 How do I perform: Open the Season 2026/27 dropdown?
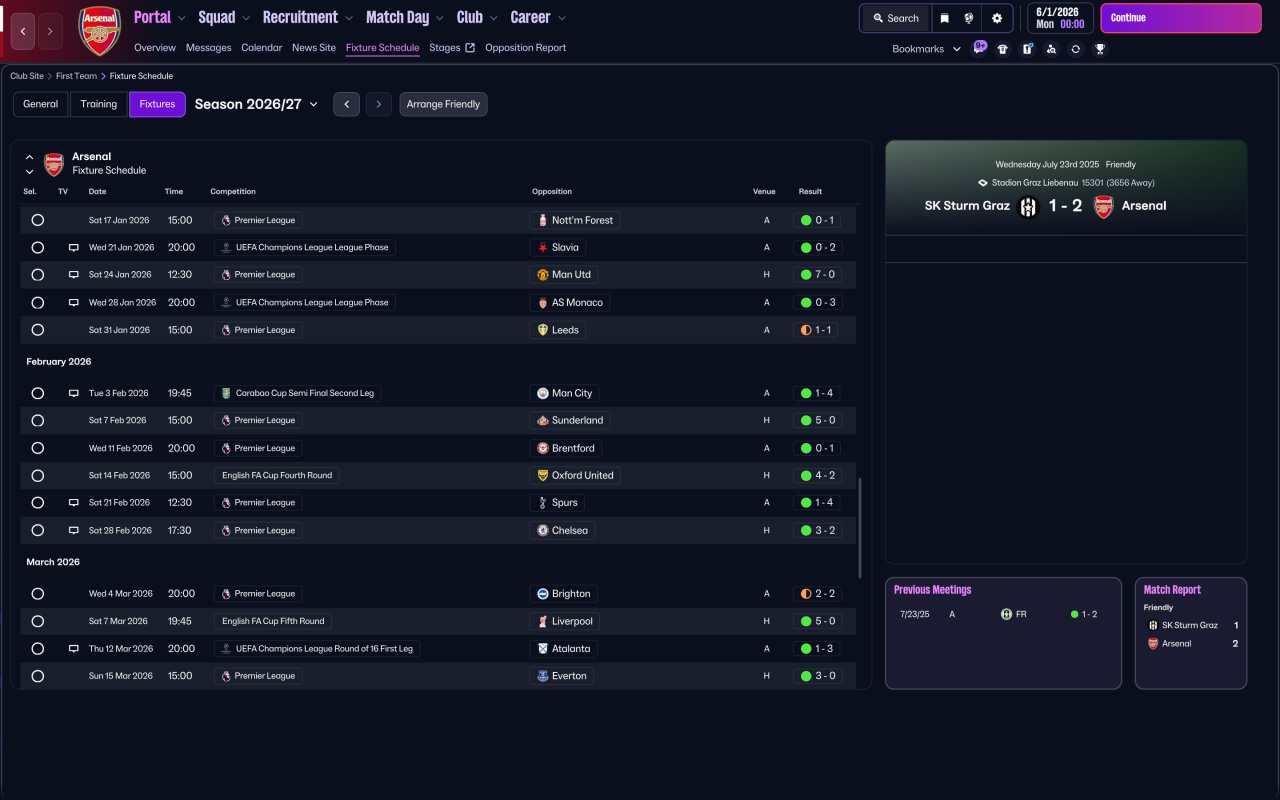(x=256, y=104)
